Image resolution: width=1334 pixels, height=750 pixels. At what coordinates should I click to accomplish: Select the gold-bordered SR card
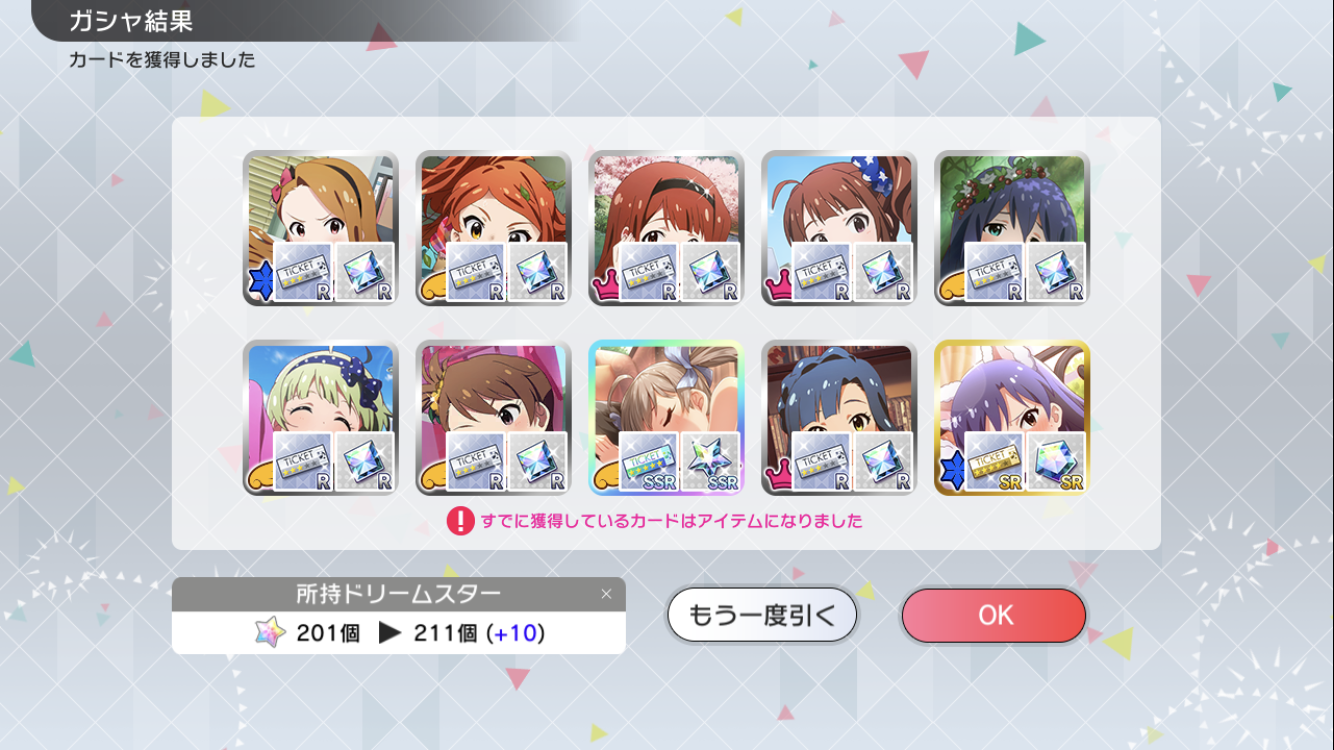(x=1012, y=417)
